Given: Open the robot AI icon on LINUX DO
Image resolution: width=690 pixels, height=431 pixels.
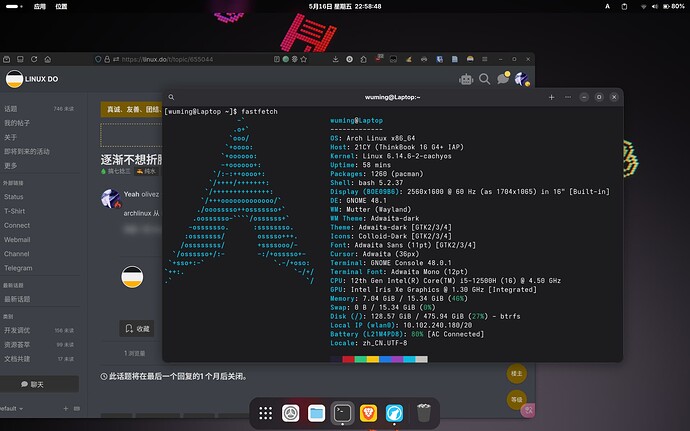Looking at the screenshot, I should (466, 79).
